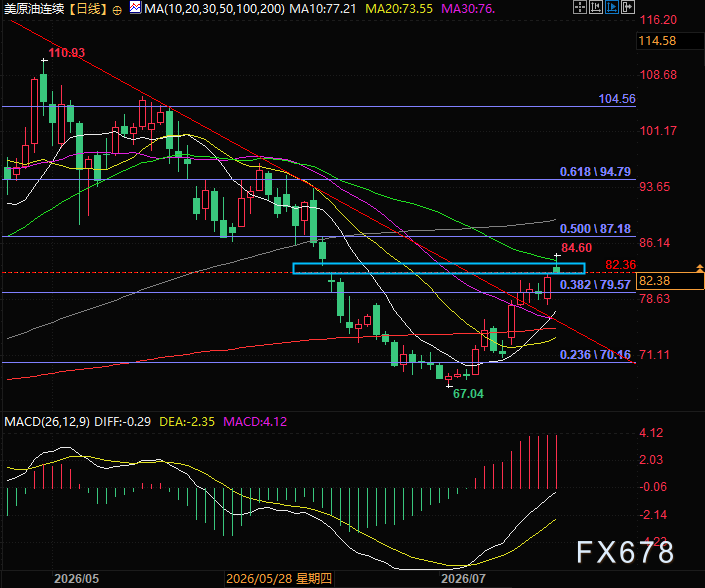
Task: Click the 101.17 price axis value
Action: (658, 131)
